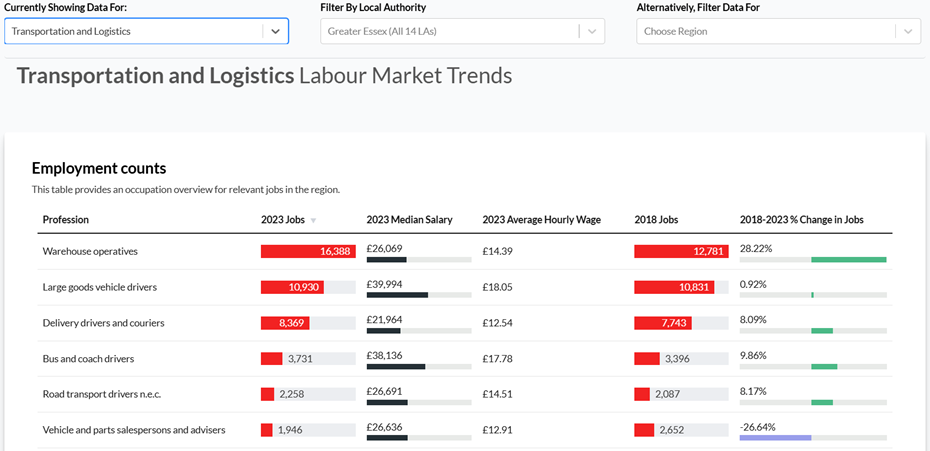The height and width of the screenshot is (451, 930).
Task: Click the sort arrow beside 2023 Jobs
Action: coord(313,220)
